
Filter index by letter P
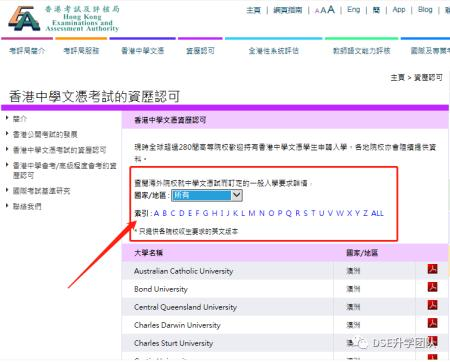click(280, 213)
